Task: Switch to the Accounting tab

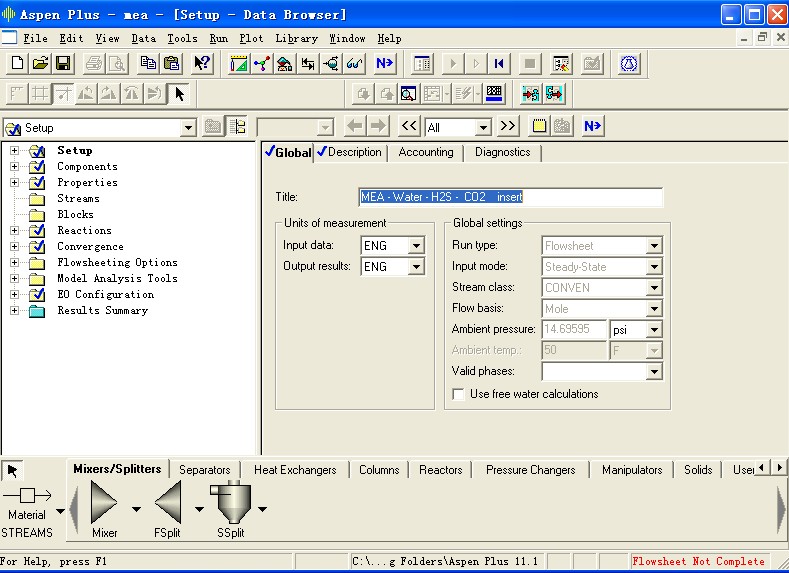Action: point(425,153)
